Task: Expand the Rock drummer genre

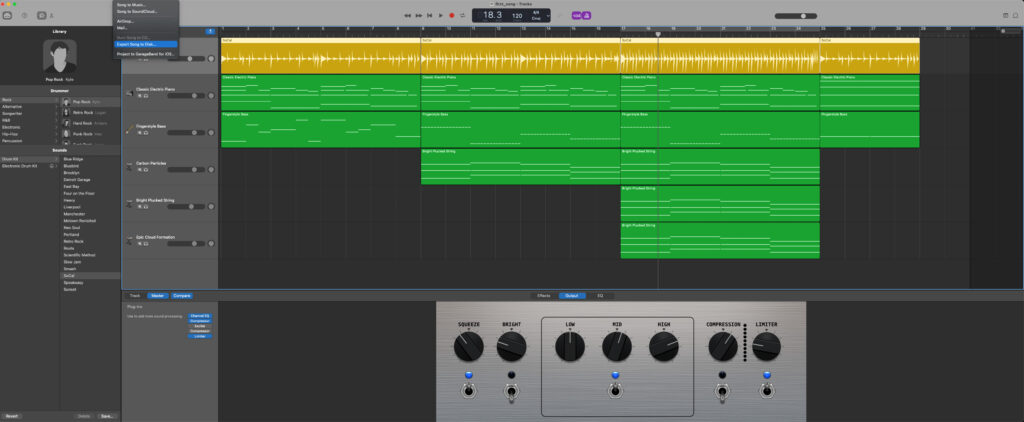Action: [x=28, y=101]
